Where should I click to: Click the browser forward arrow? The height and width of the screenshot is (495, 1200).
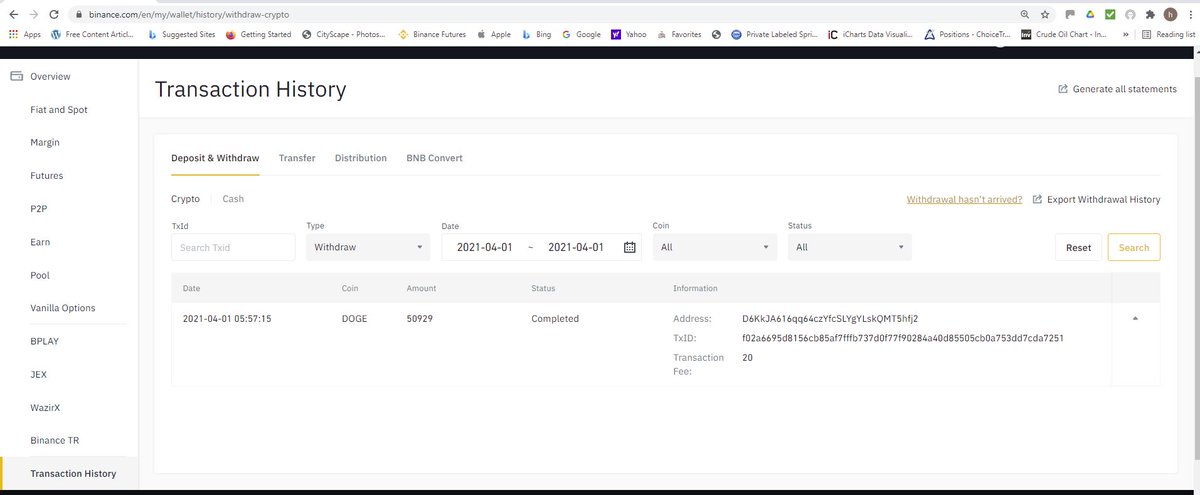35,15
